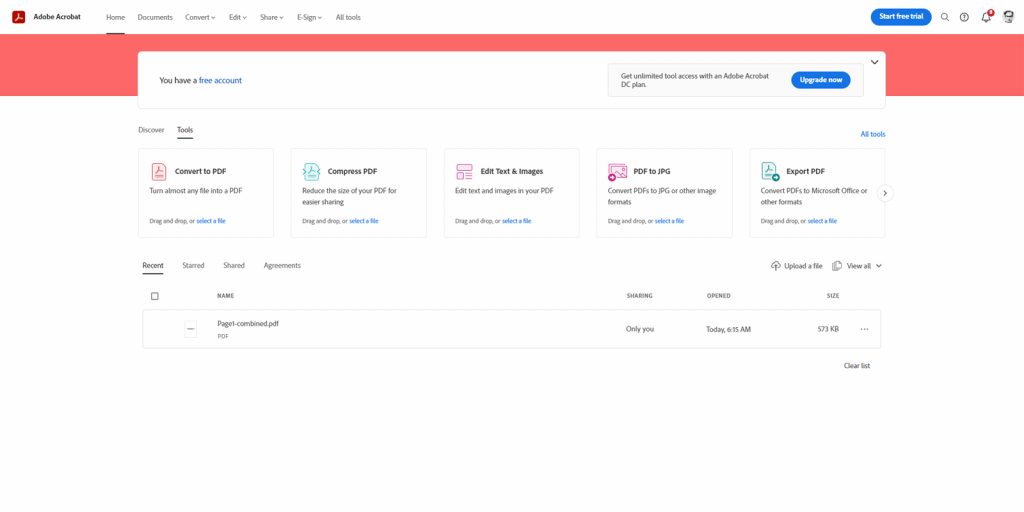Click the Adobe Acrobat logo icon

click(18, 17)
